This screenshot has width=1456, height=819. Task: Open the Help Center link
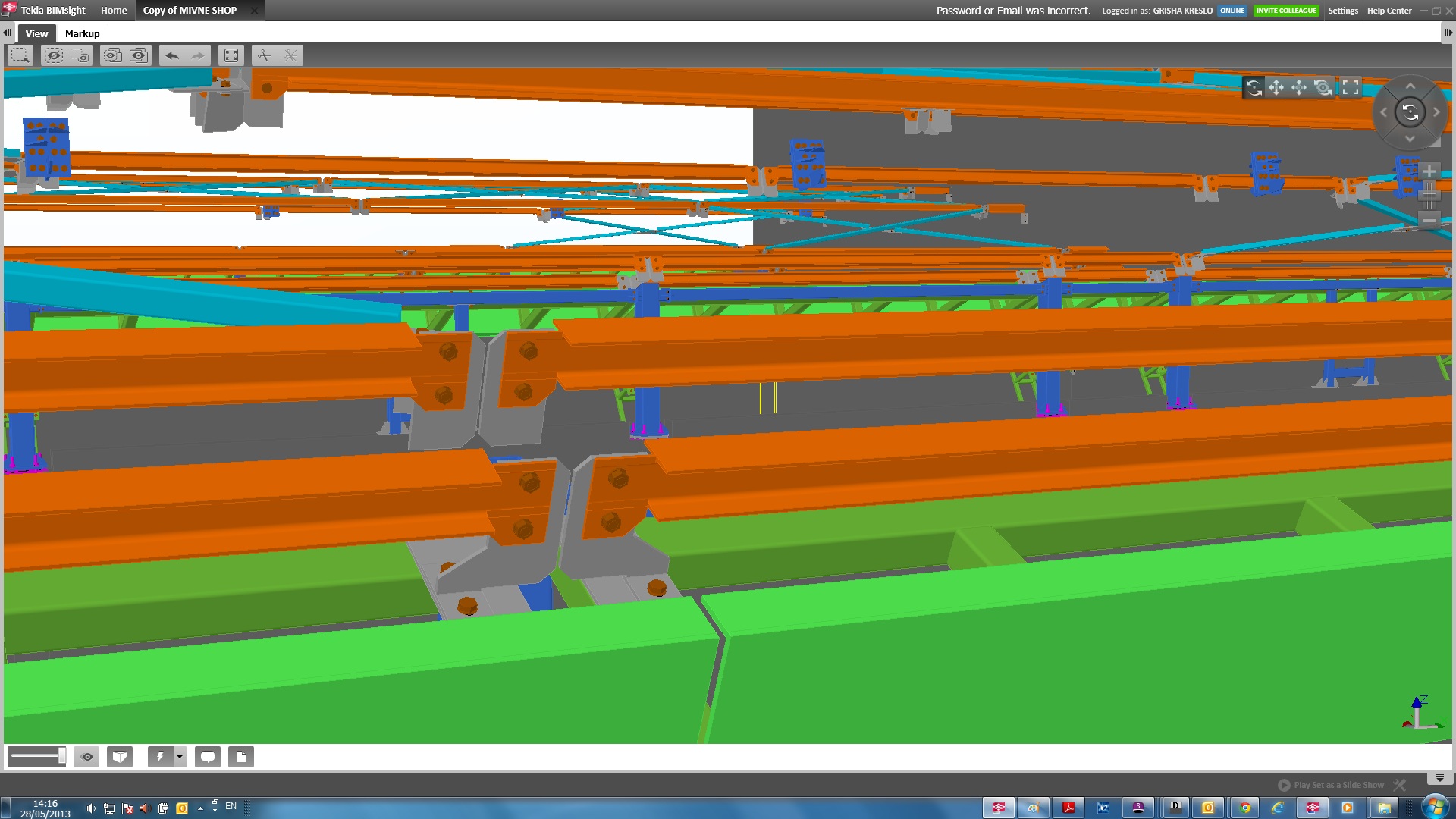[1389, 11]
